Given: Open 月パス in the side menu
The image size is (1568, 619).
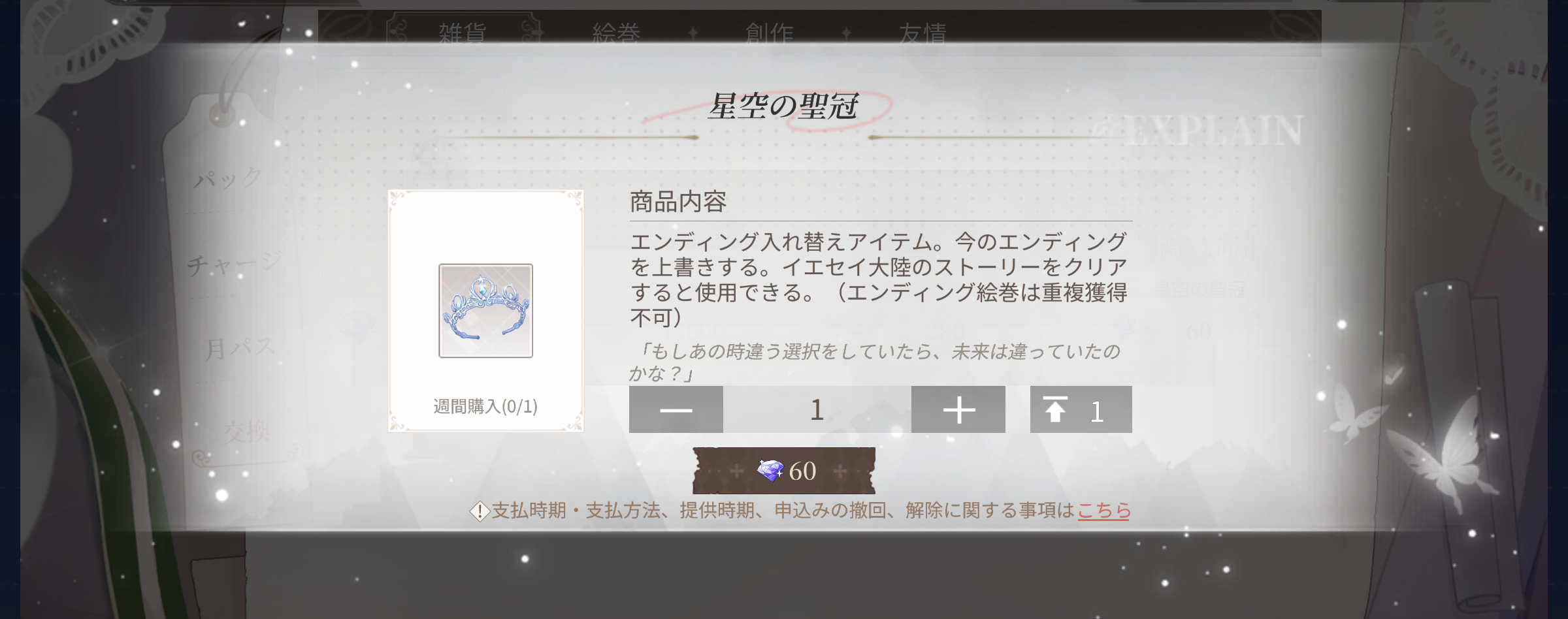Looking at the screenshot, I should (240, 348).
